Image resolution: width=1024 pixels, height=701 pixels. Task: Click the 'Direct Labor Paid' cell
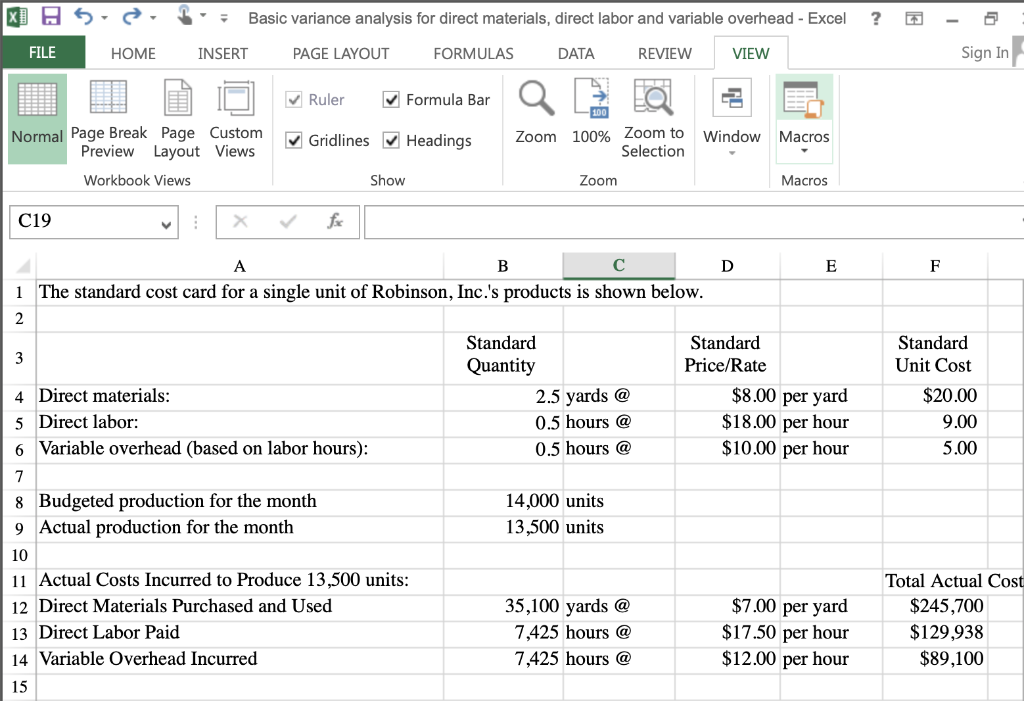[240, 634]
